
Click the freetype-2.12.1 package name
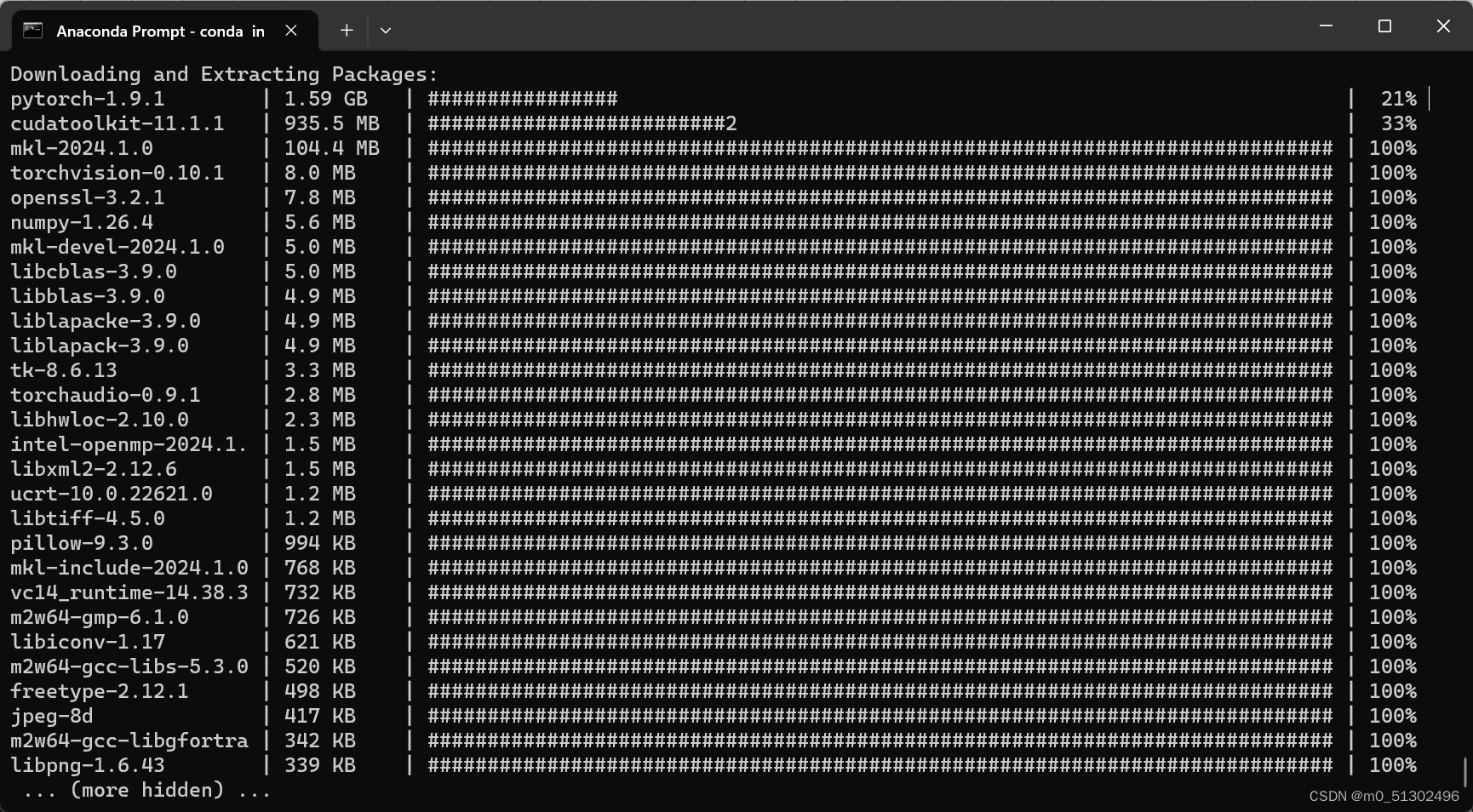tap(100, 691)
